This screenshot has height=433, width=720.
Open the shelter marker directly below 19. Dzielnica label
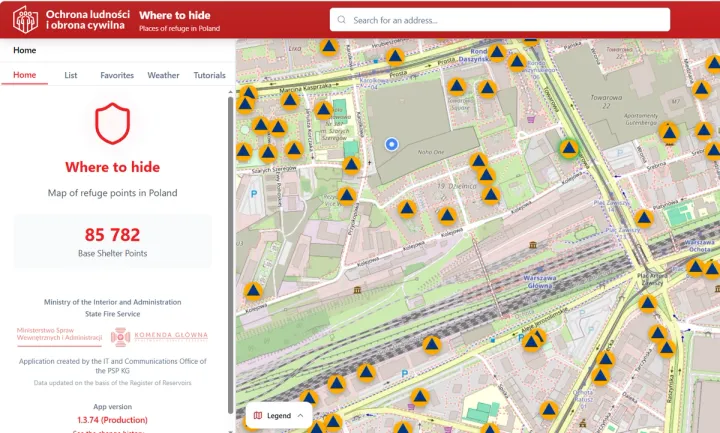point(447,215)
